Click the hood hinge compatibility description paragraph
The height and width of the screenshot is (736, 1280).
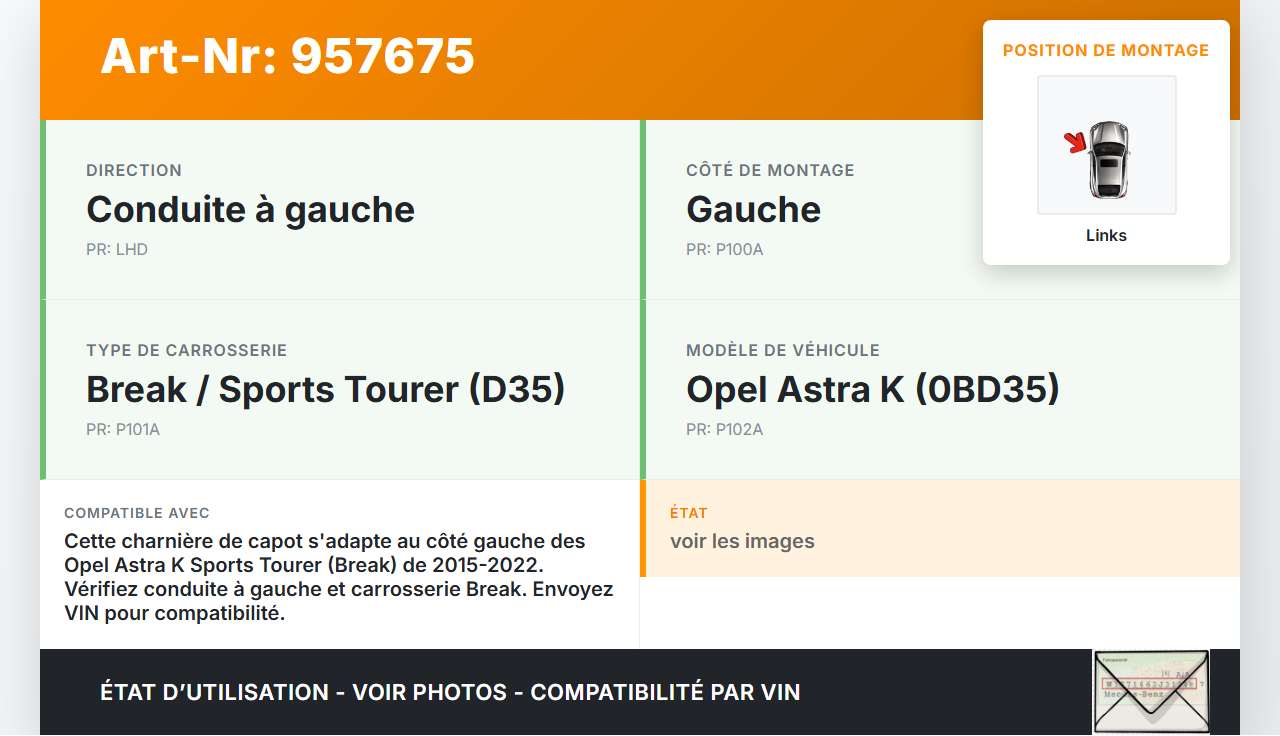[x=339, y=577]
